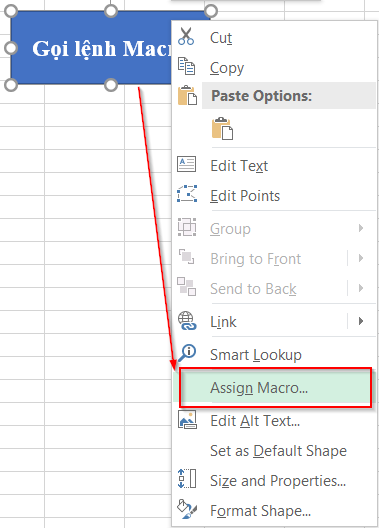Viewport: 379px width, 528px height.
Task: Click the Edit Alt Text picture icon
Action: pyautogui.click(x=187, y=420)
